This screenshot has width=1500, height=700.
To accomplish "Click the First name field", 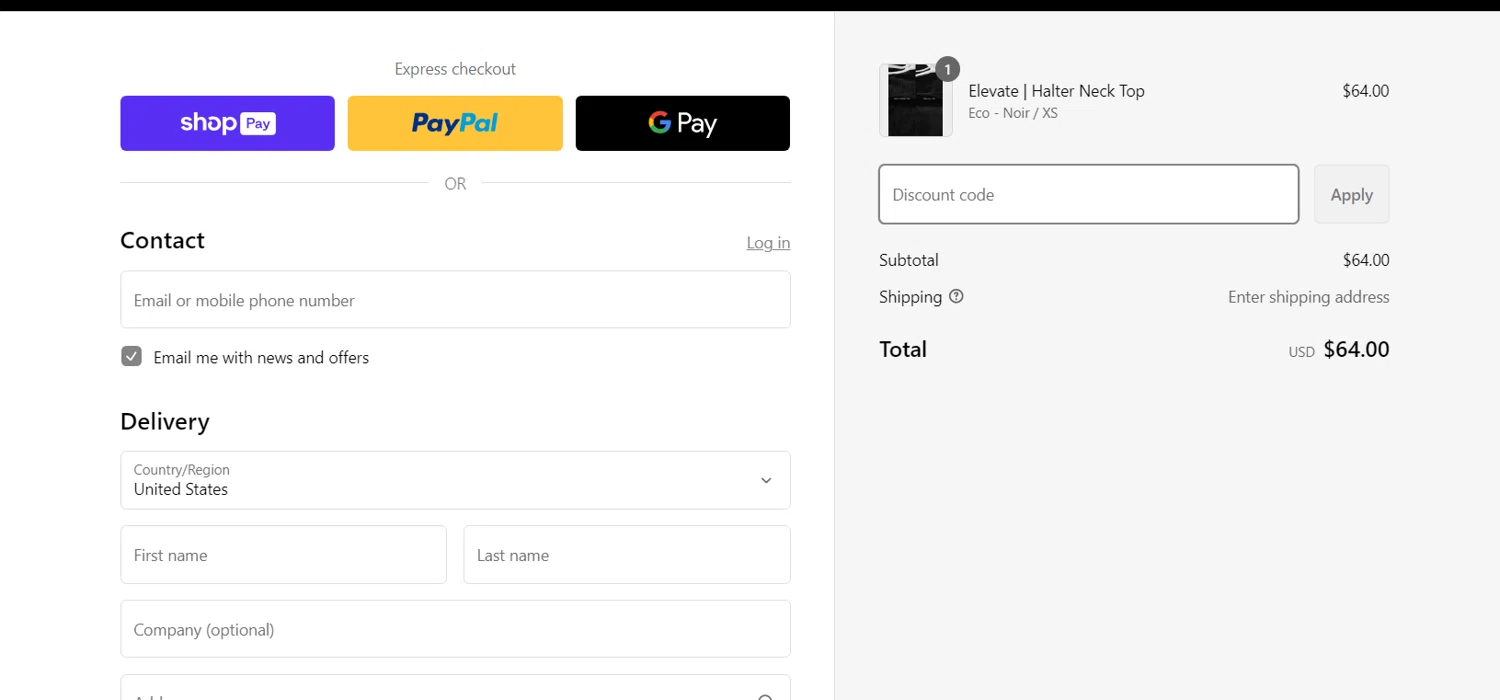I will pos(283,555).
